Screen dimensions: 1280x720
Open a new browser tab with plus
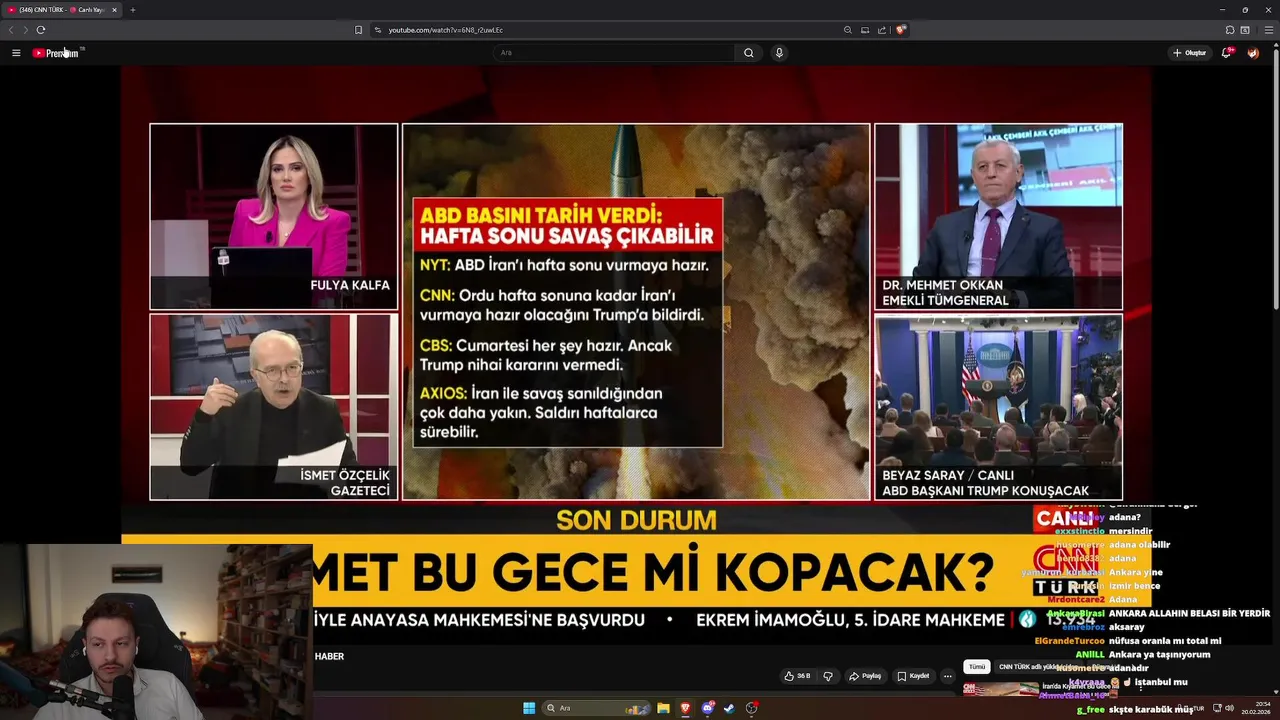[132, 10]
